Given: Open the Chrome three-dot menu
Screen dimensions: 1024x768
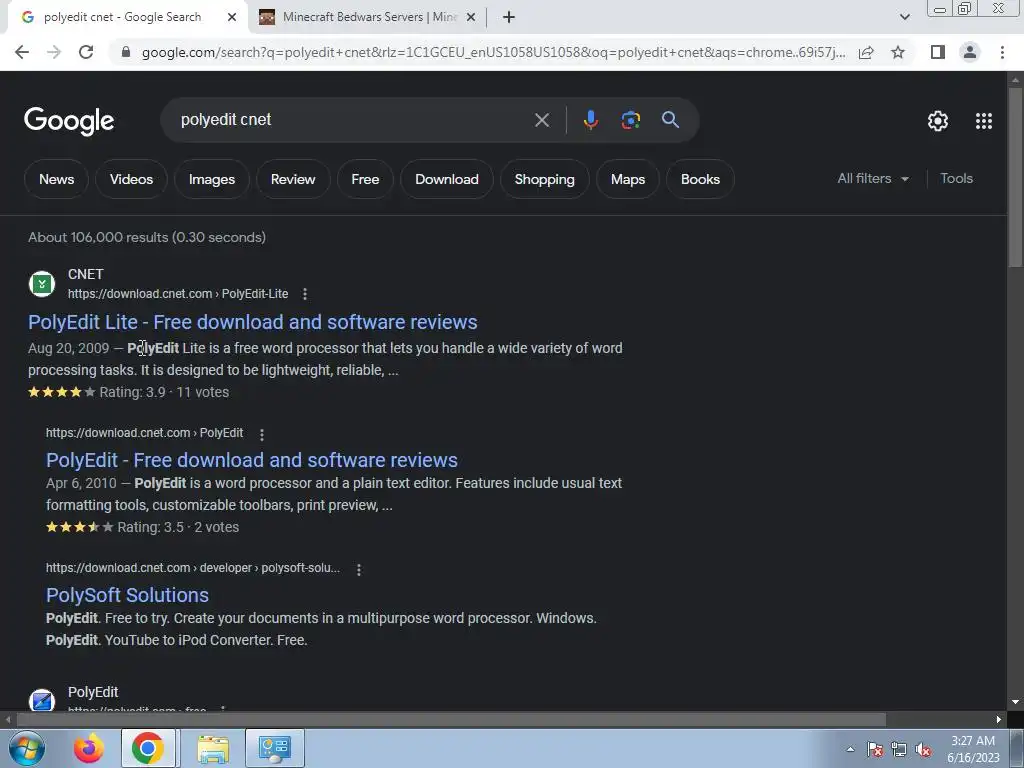Looking at the screenshot, I should [1002, 52].
